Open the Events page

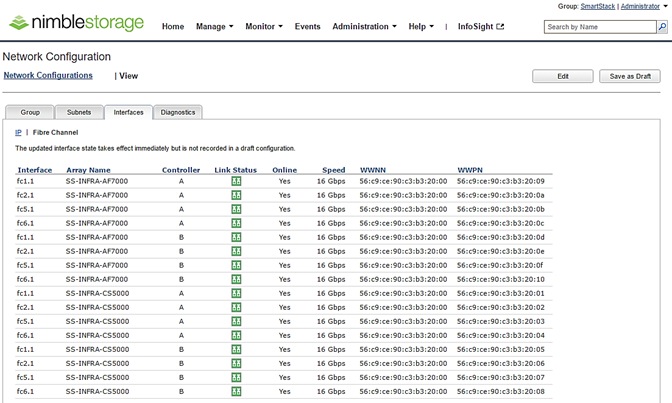(x=307, y=27)
